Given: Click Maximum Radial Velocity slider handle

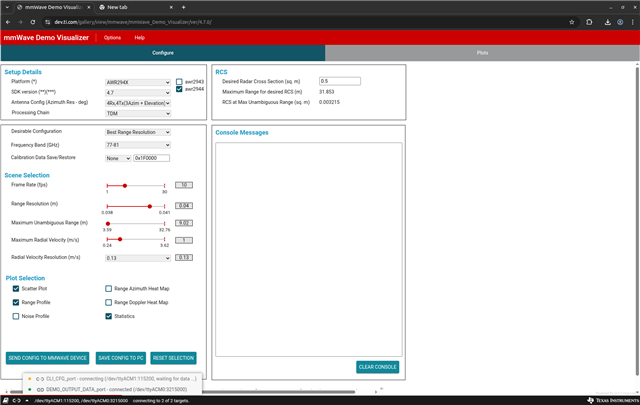Looking at the screenshot, I should (120, 239).
